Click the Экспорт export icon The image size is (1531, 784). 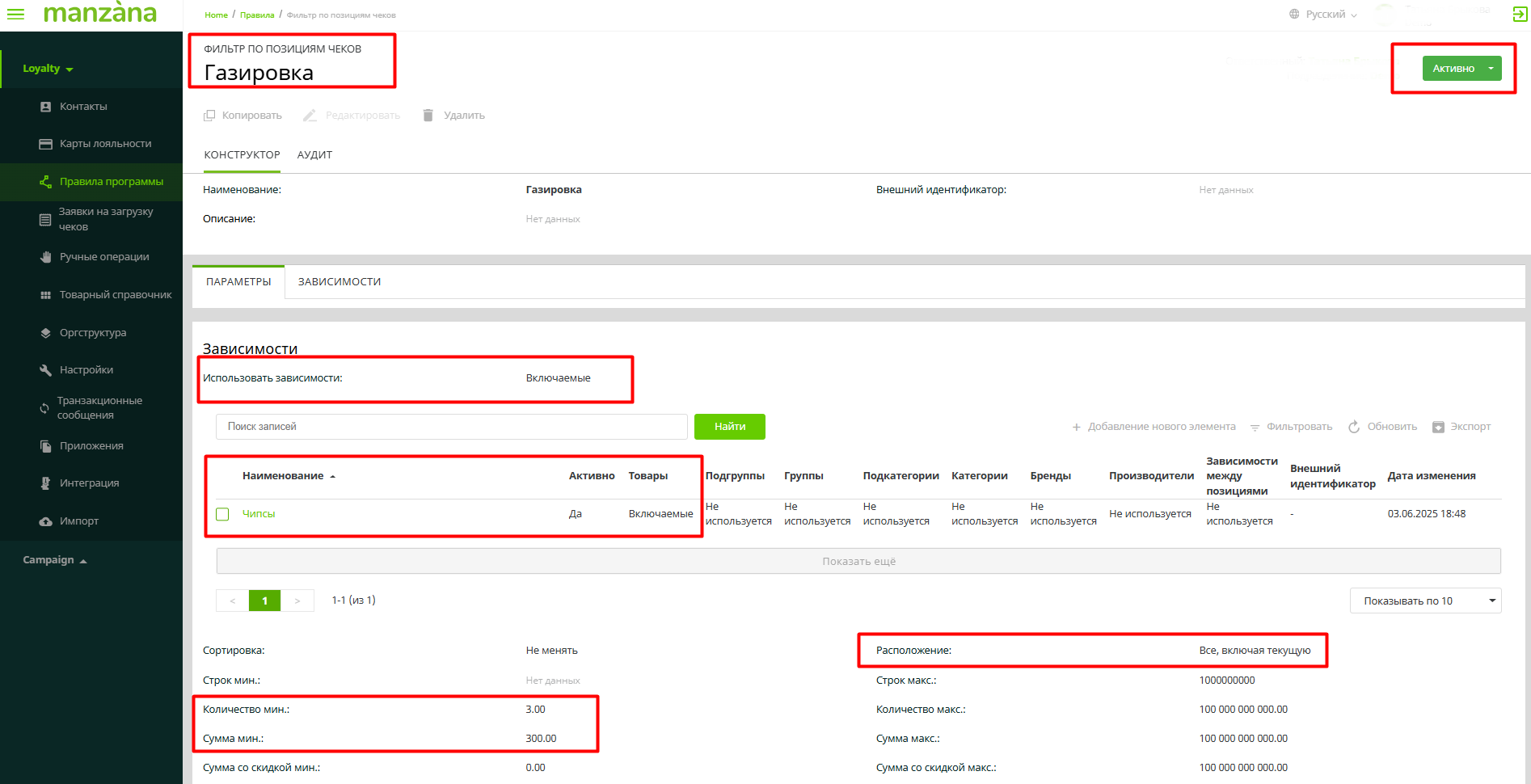[x=1438, y=427]
